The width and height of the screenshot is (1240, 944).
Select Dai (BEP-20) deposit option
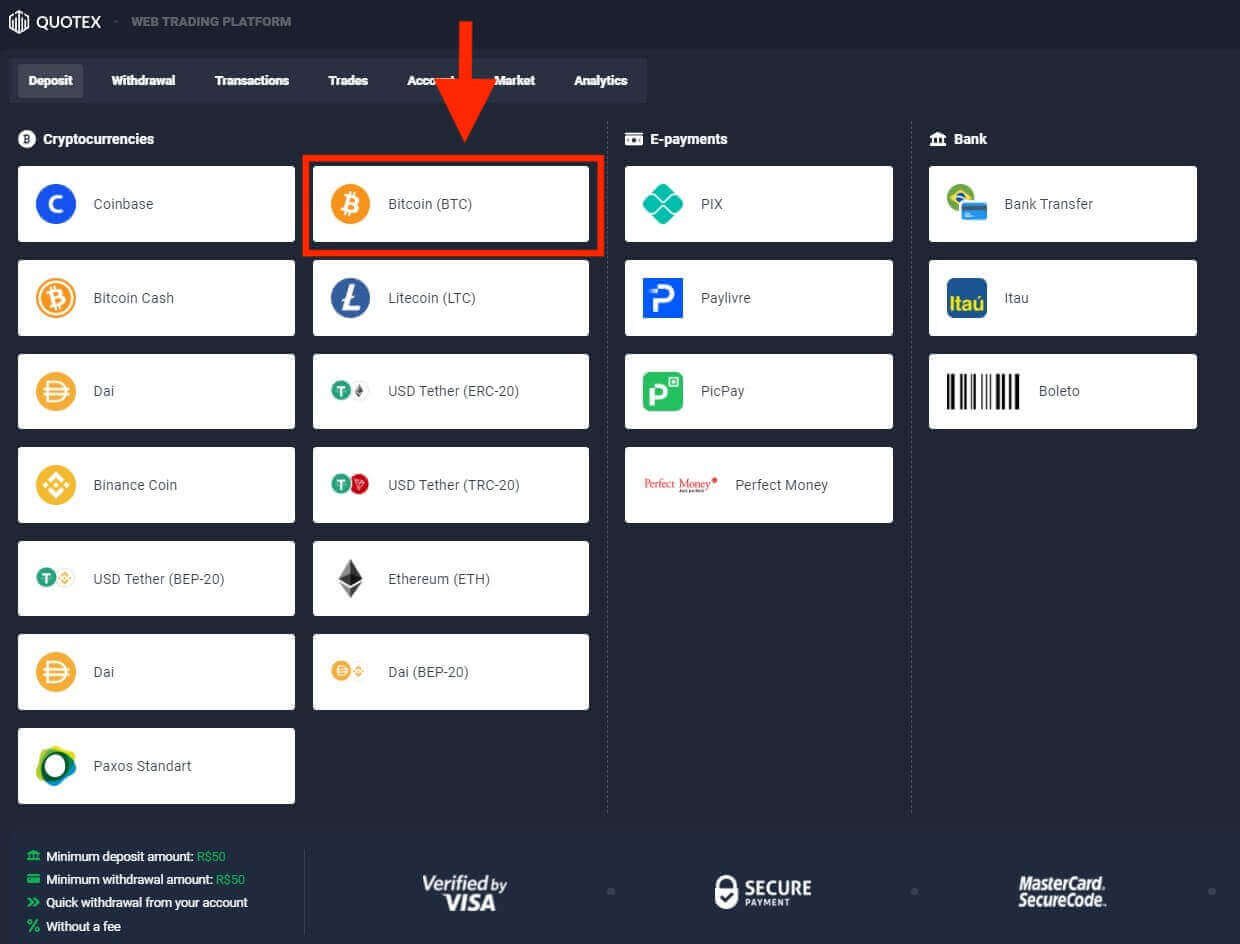(450, 672)
